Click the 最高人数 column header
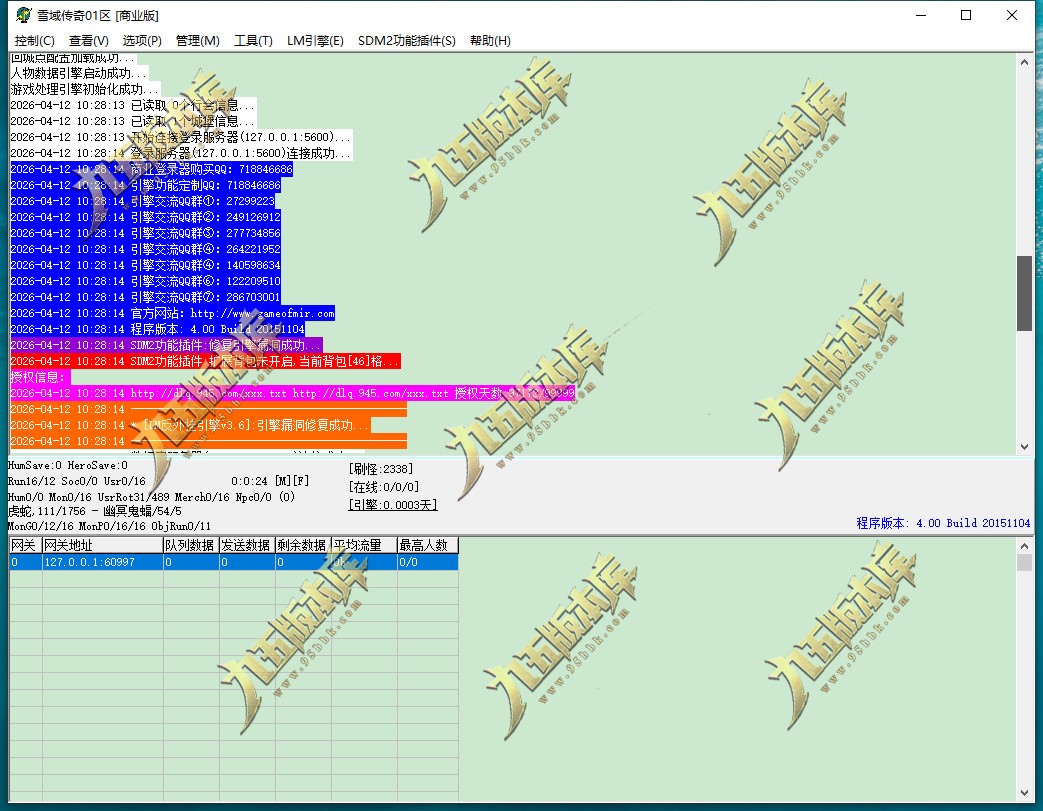The image size is (1043, 811). (428, 545)
